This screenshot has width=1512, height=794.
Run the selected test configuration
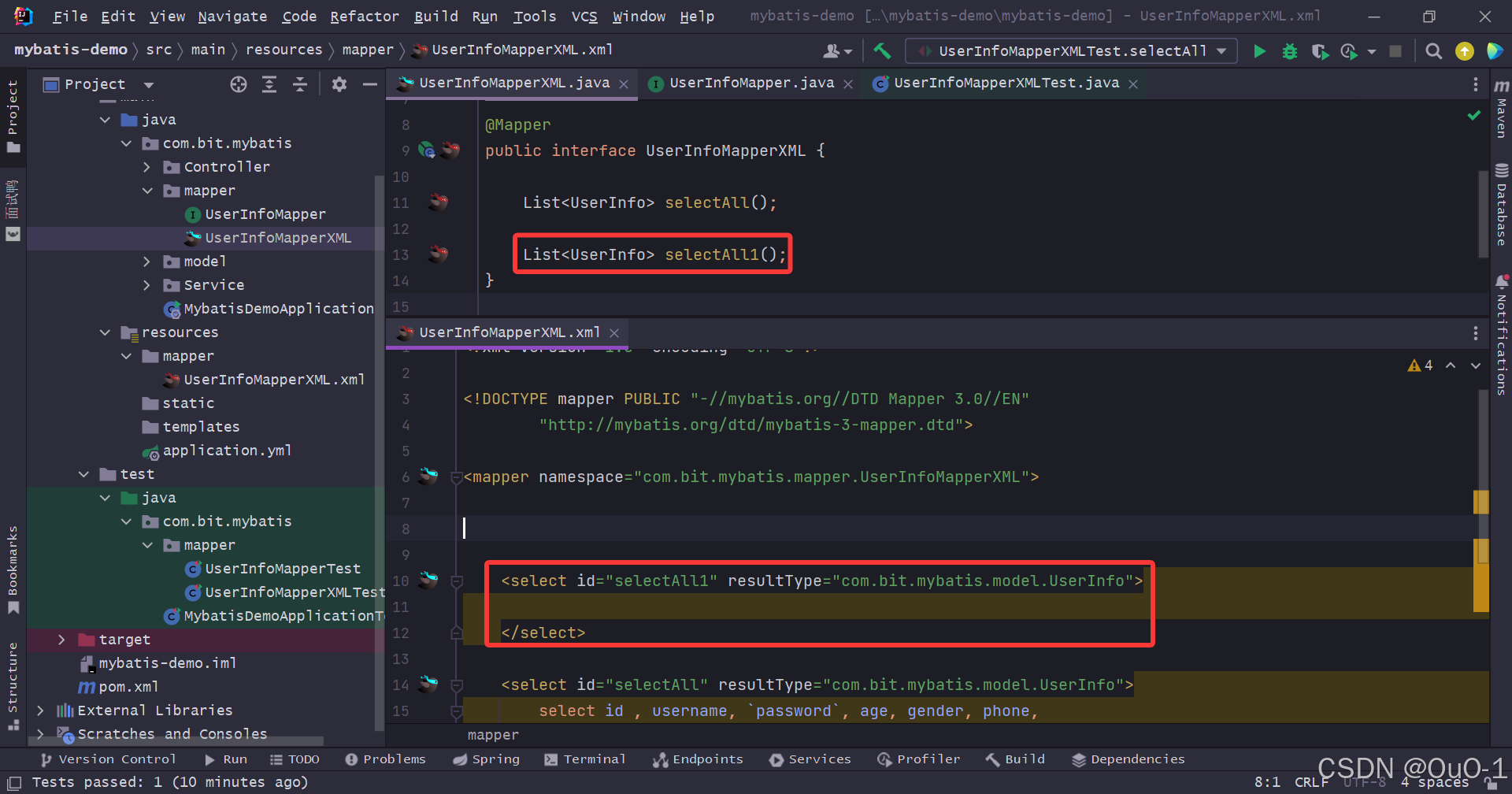[x=1259, y=51]
